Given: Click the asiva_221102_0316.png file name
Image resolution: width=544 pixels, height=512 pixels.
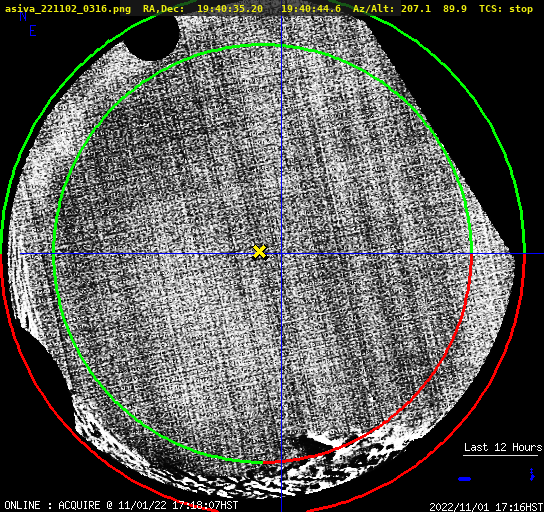Looking at the screenshot, I should 68,9.
